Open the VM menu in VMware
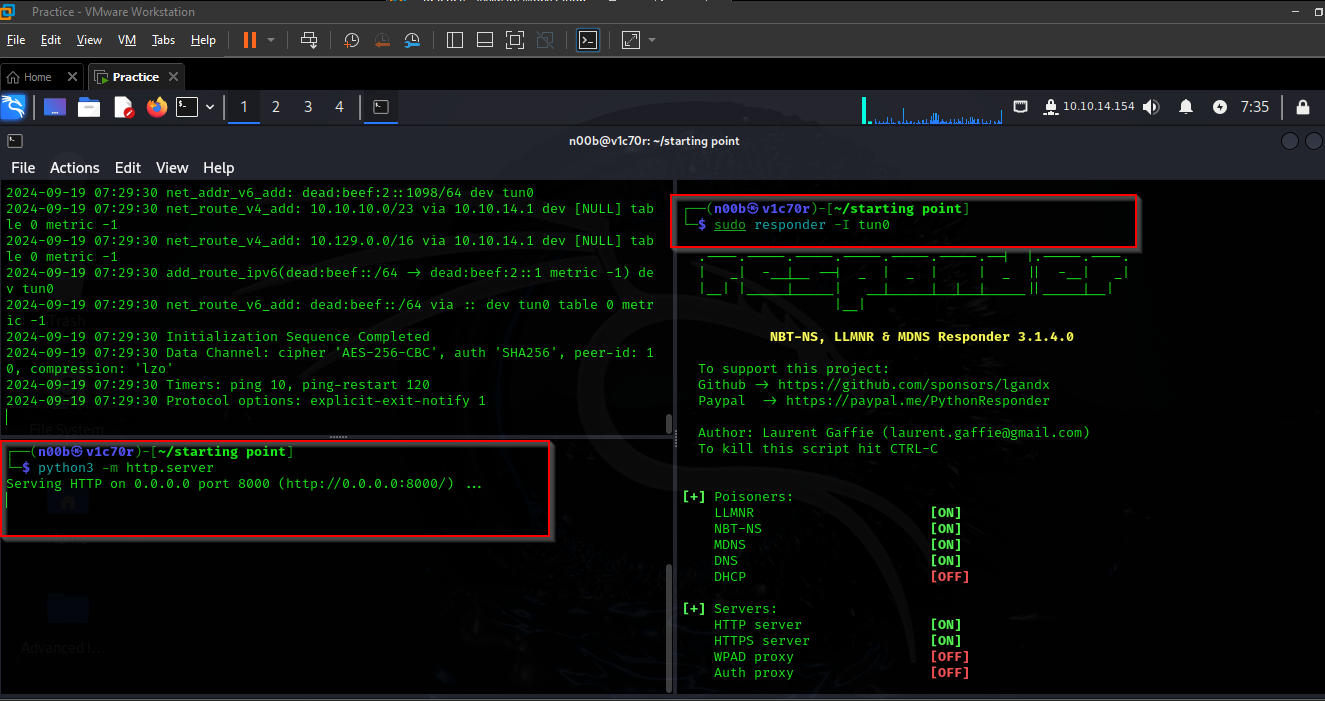This screenshot has width=1325, height=701. point(127,40)
